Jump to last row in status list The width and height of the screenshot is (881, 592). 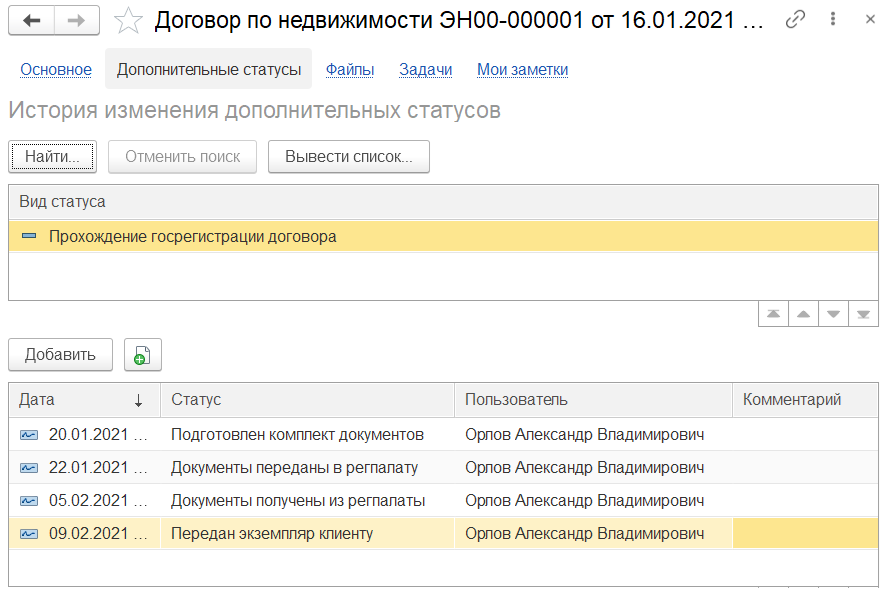coord(863,314)
